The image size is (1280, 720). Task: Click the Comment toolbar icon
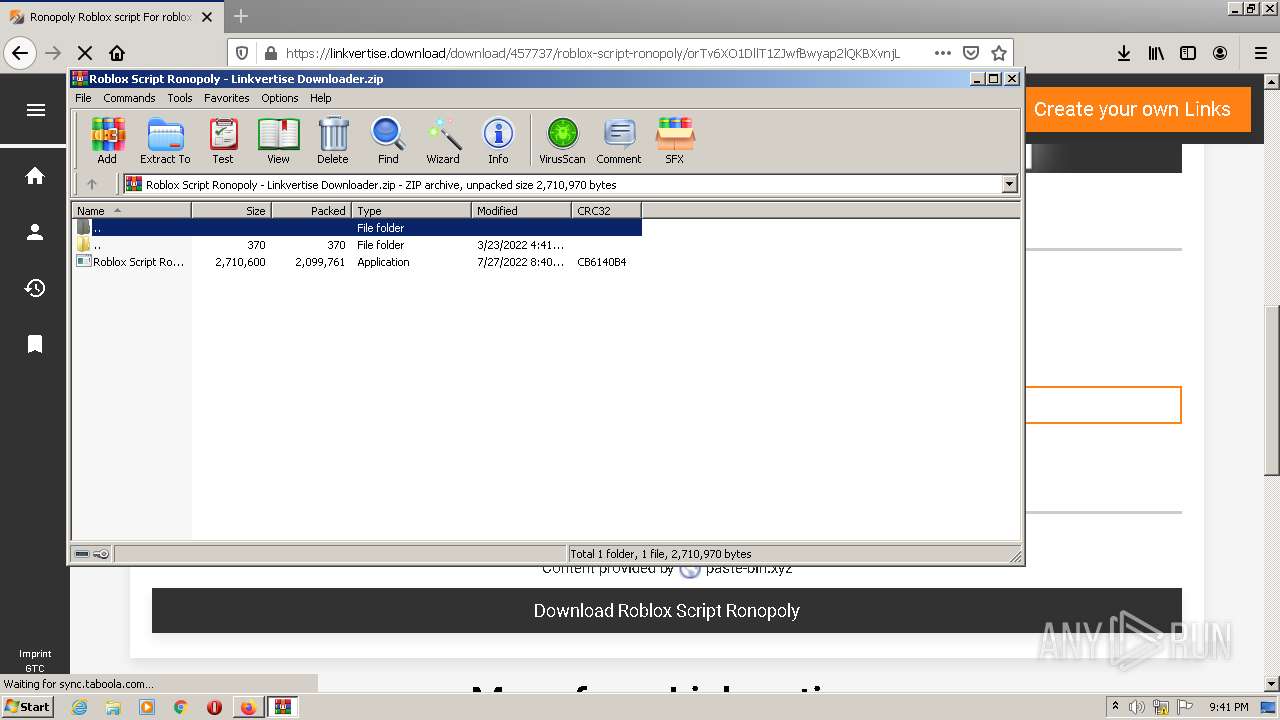[x=619, y=140]
